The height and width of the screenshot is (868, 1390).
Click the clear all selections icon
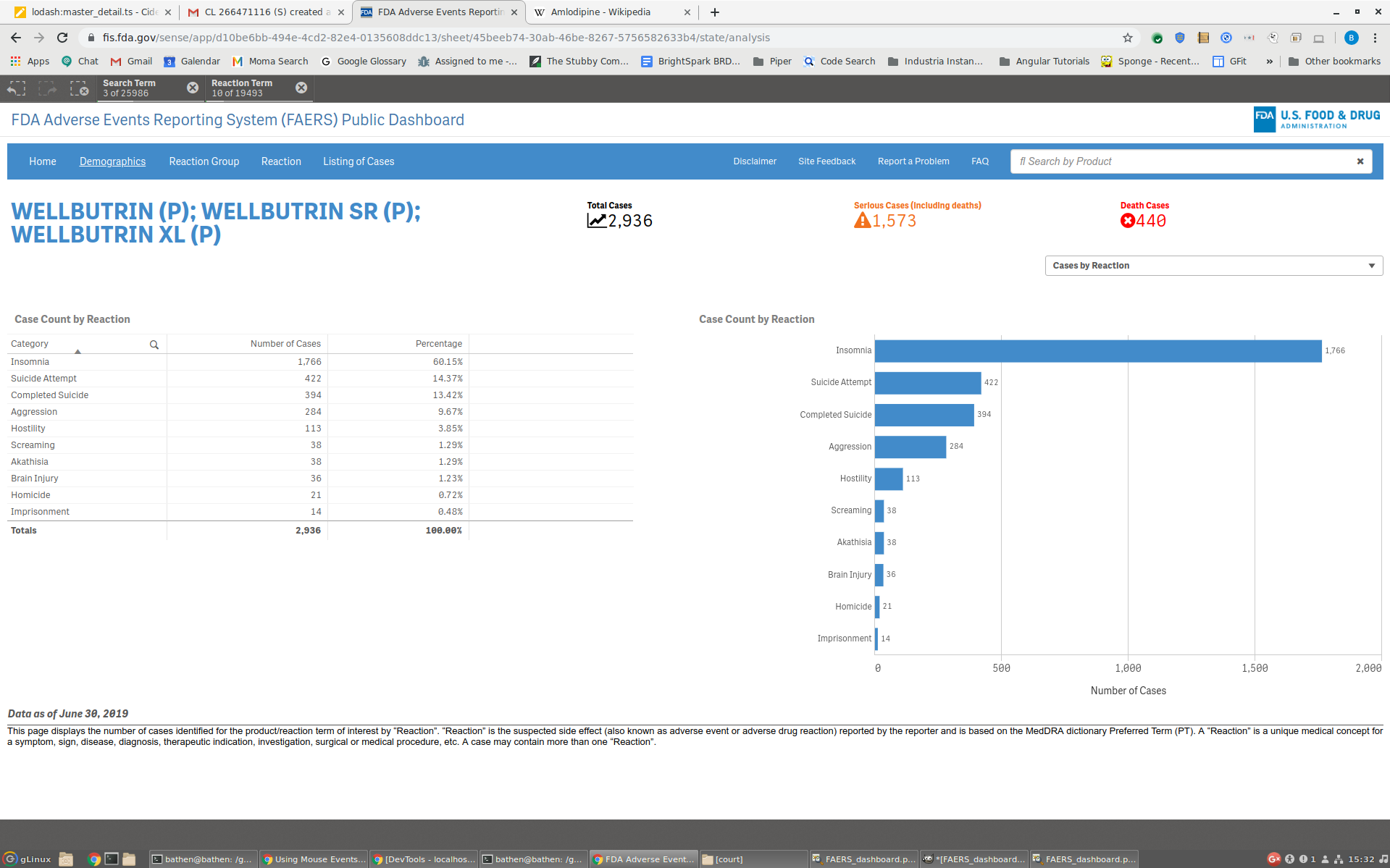tap(79, 88)
